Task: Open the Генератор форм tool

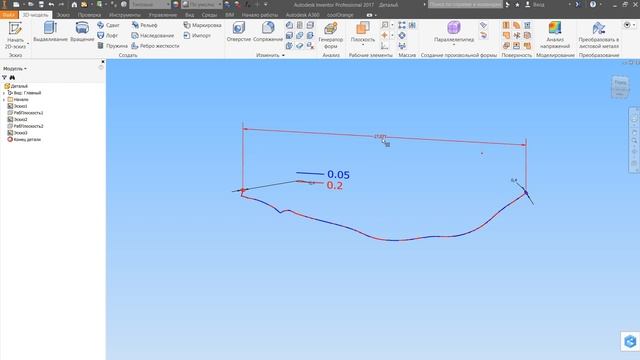Action: coord(331,36)
